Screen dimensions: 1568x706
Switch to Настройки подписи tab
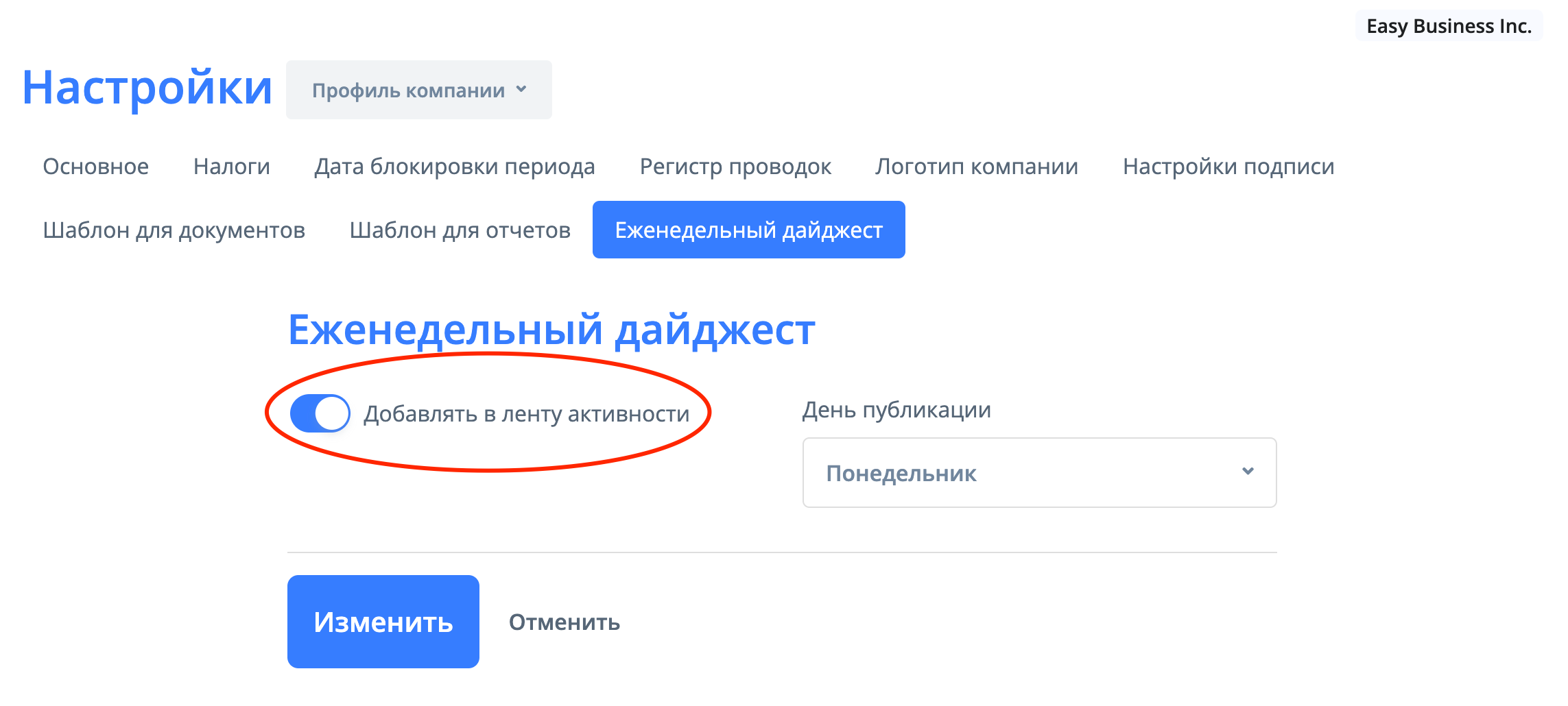[x=1228, y=167]
